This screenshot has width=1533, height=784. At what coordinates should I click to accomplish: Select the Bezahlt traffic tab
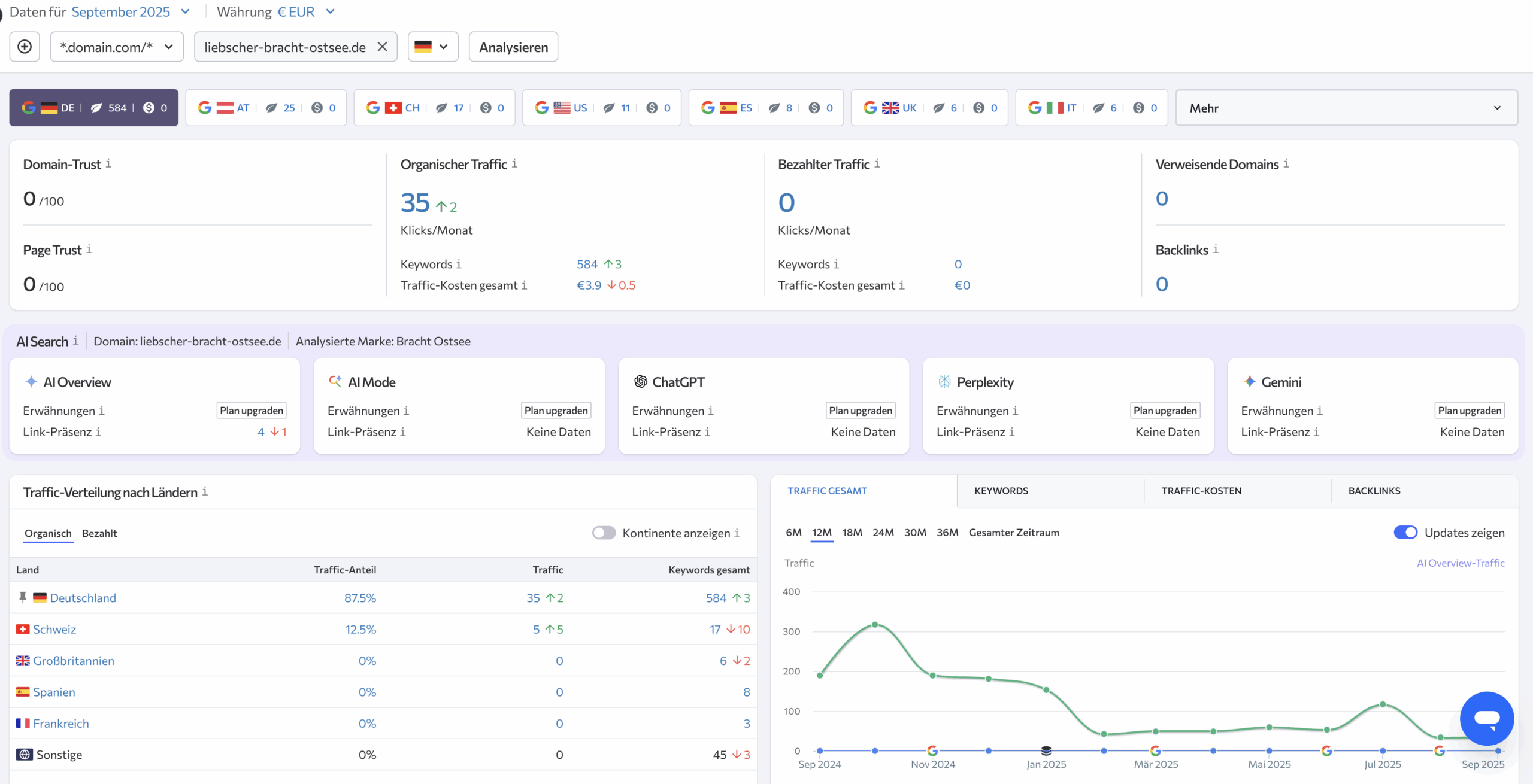[99, 533]
